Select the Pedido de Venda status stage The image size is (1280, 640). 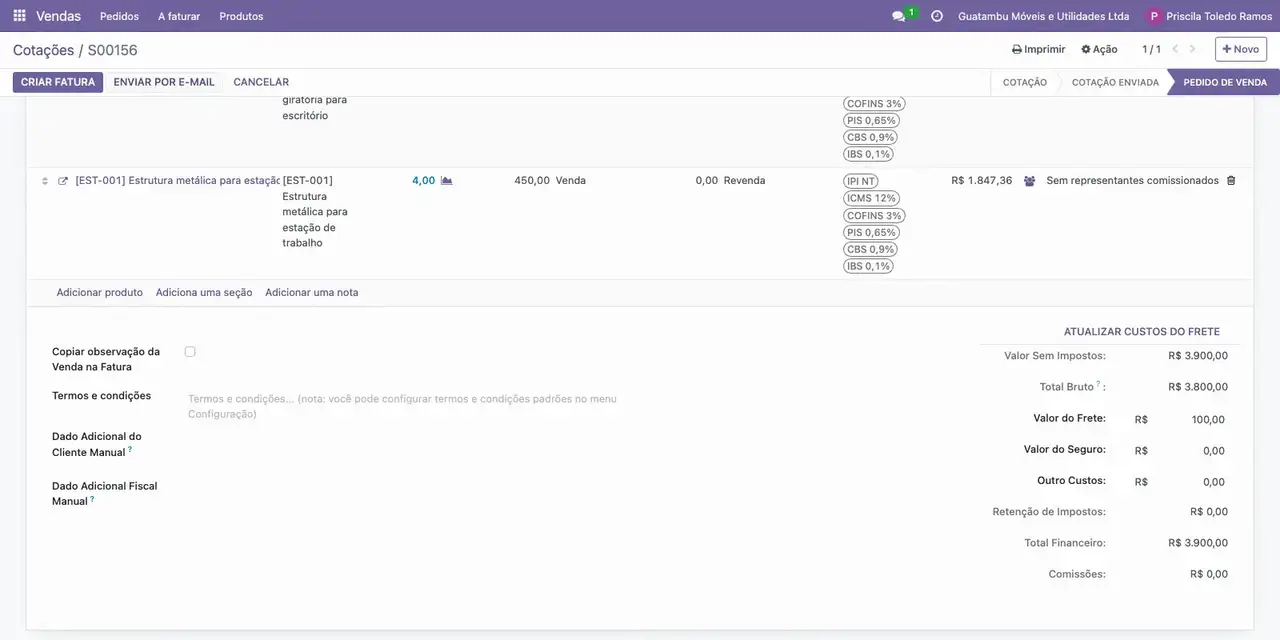[1225, 82]
